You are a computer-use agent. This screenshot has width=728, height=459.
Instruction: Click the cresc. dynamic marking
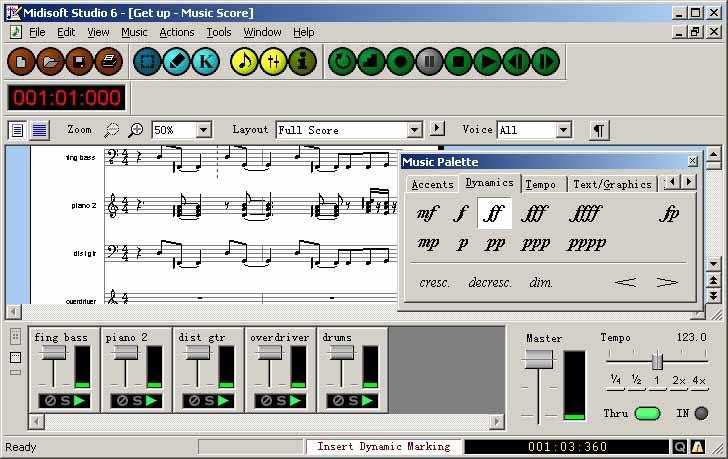[434, 283]
